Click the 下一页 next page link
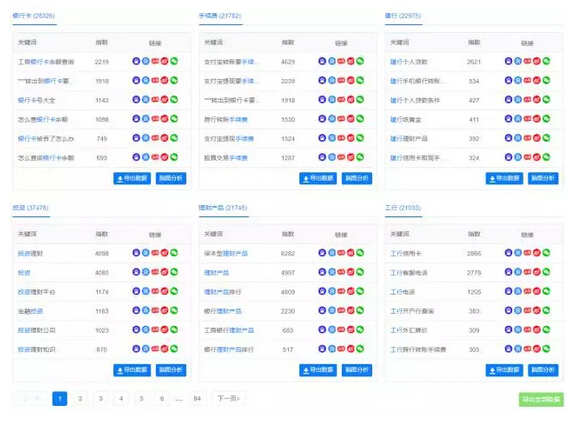This screenshot has width=578, height=436. 229,398
